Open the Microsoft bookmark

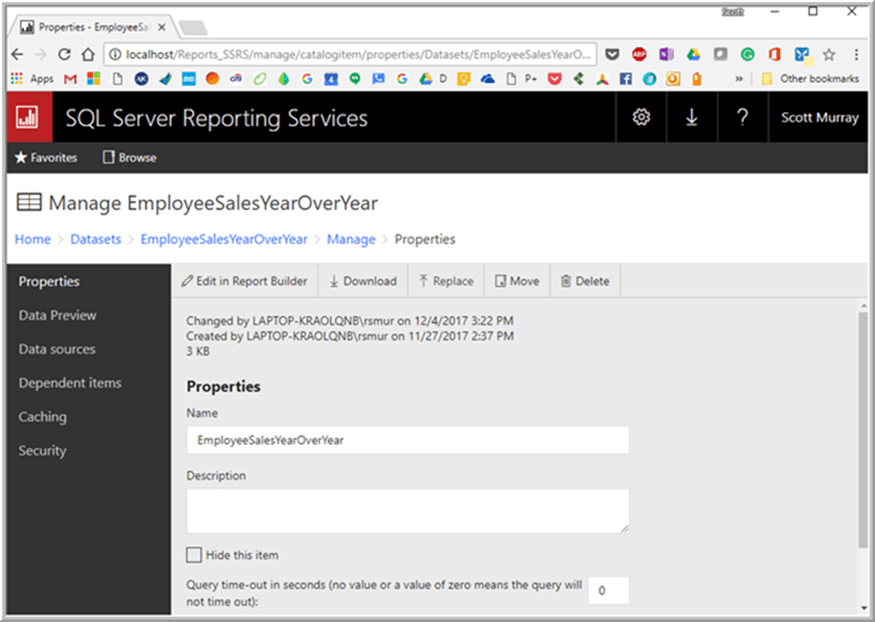tap(93, 79)
